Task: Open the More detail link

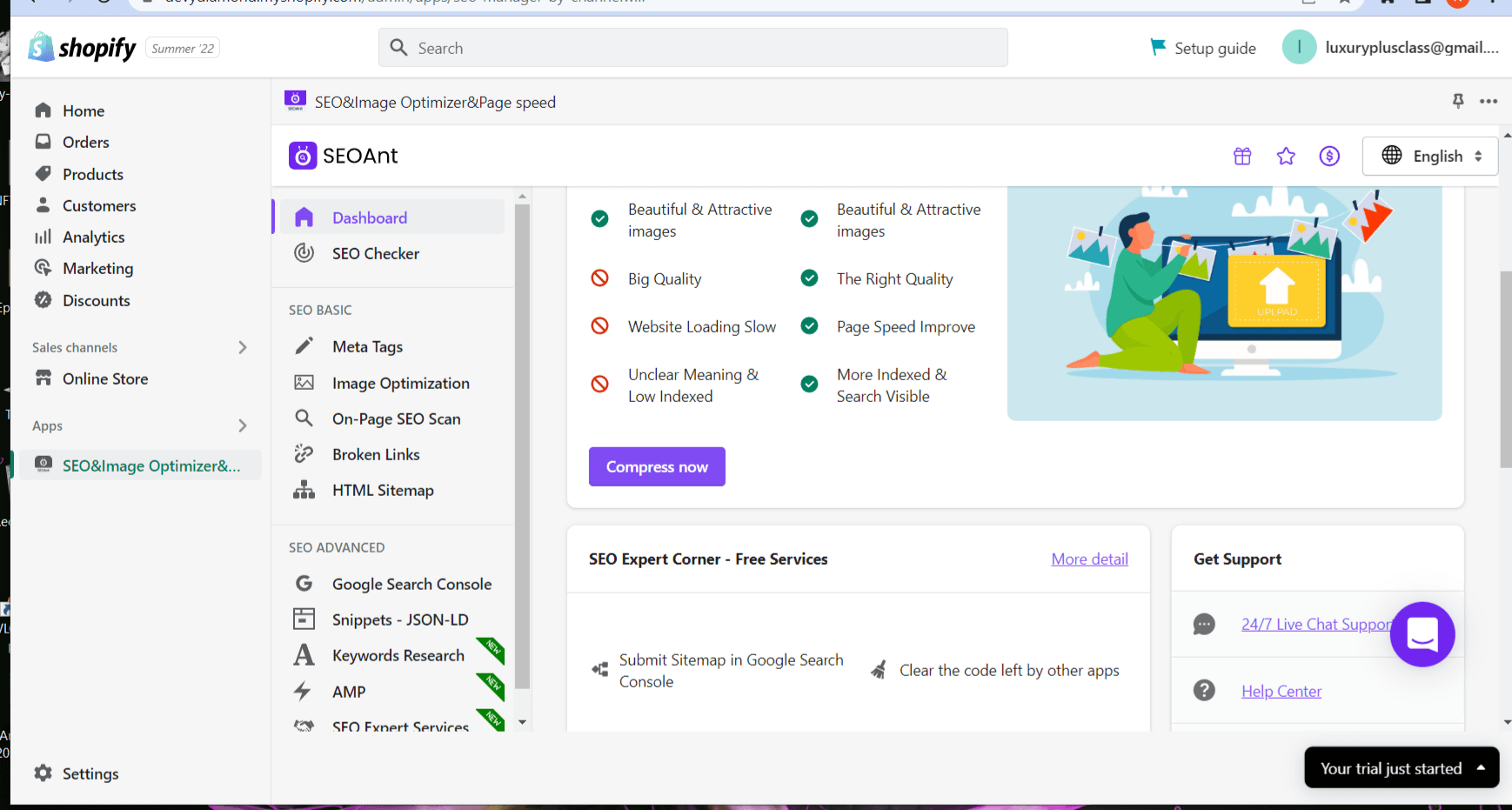Action: [x=1089, y=559]
